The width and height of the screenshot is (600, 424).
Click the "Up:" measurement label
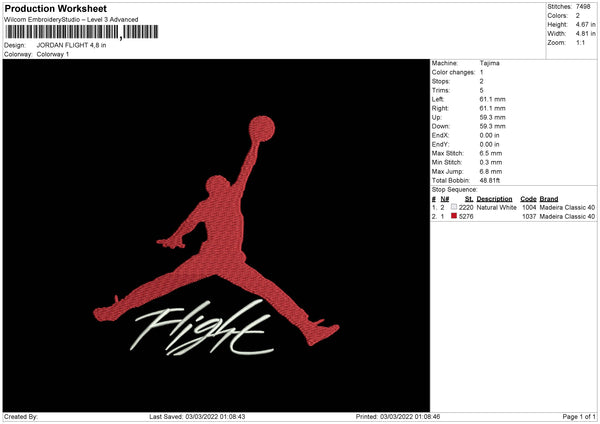point(437,117)
